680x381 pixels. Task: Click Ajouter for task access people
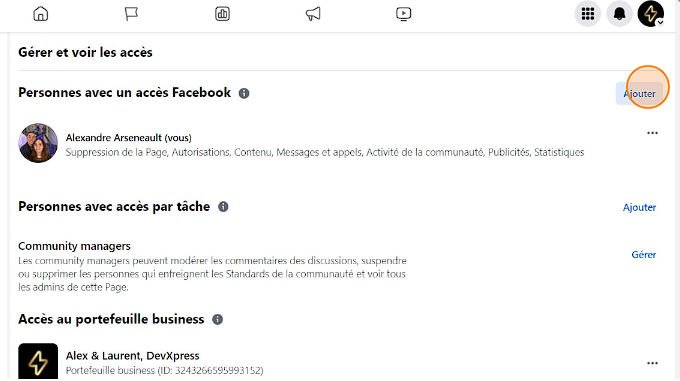(639, 207)
